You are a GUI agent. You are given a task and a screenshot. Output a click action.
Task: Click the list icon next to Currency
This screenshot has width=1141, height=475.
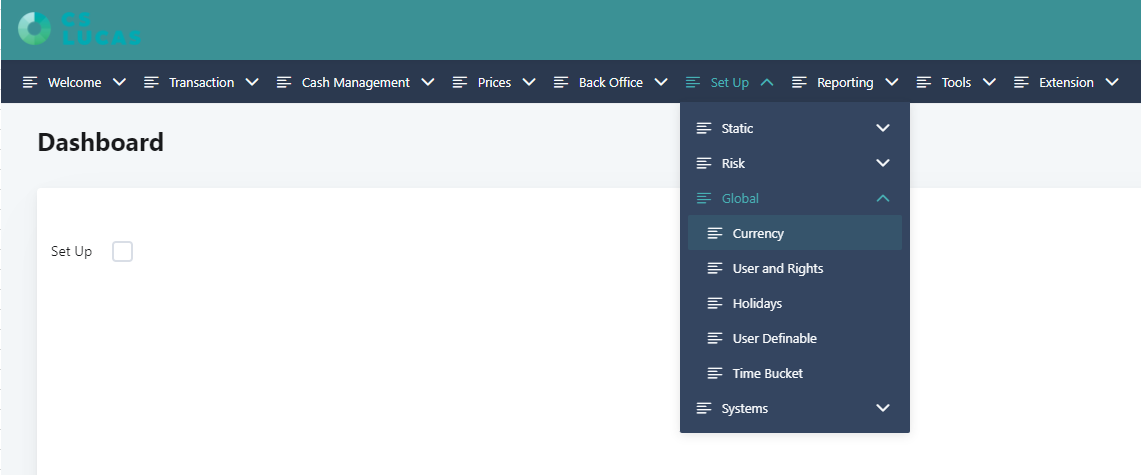(x=715, y=234)
